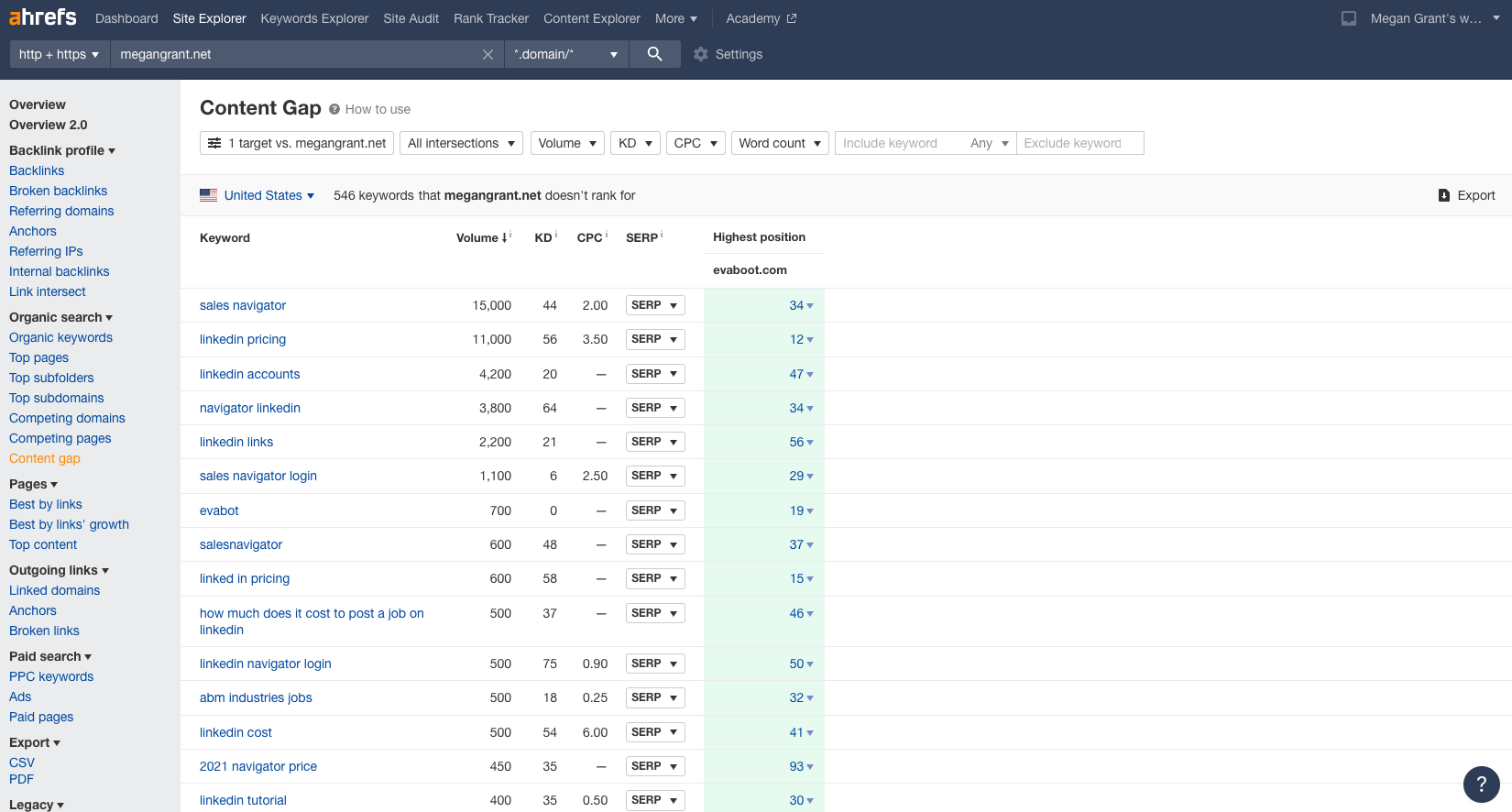The image size is (1512, 812).
Task: Select Site Explorer tab
Action: (x=209, y=18)
